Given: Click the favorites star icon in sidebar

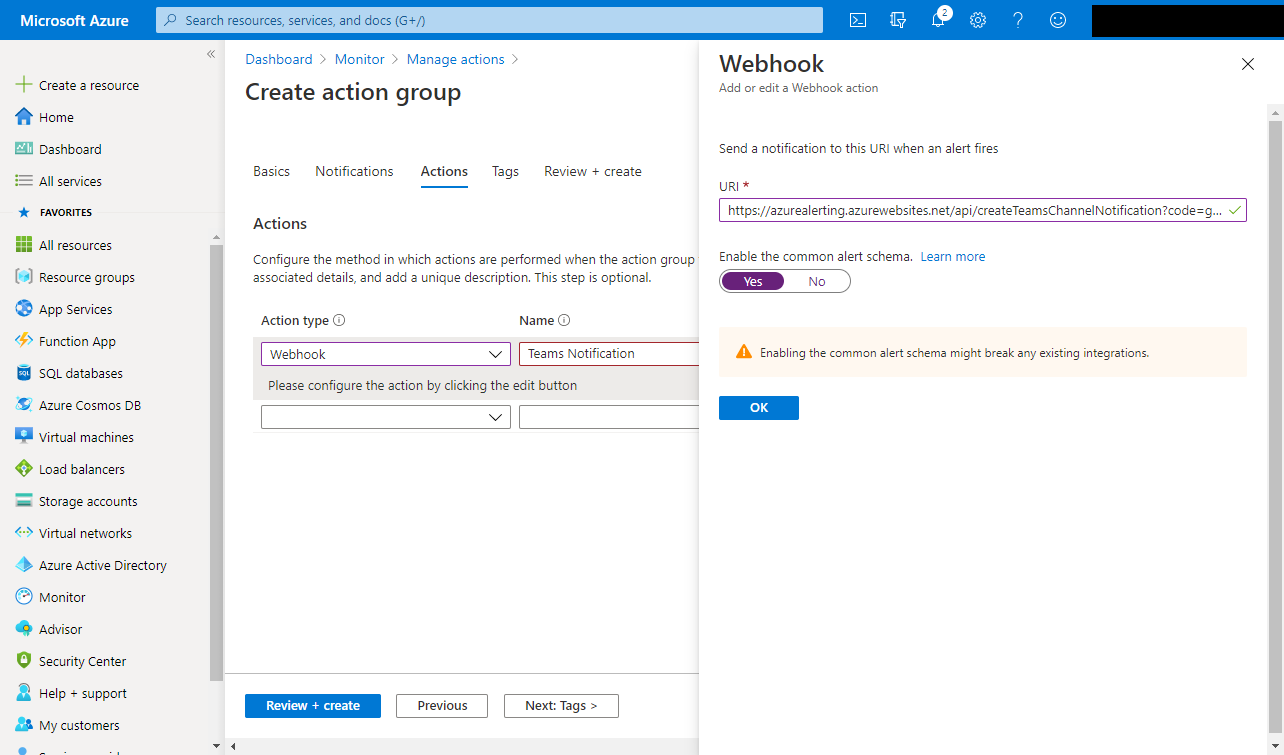Looking at the screenshot, I should (x=24, y=213).
